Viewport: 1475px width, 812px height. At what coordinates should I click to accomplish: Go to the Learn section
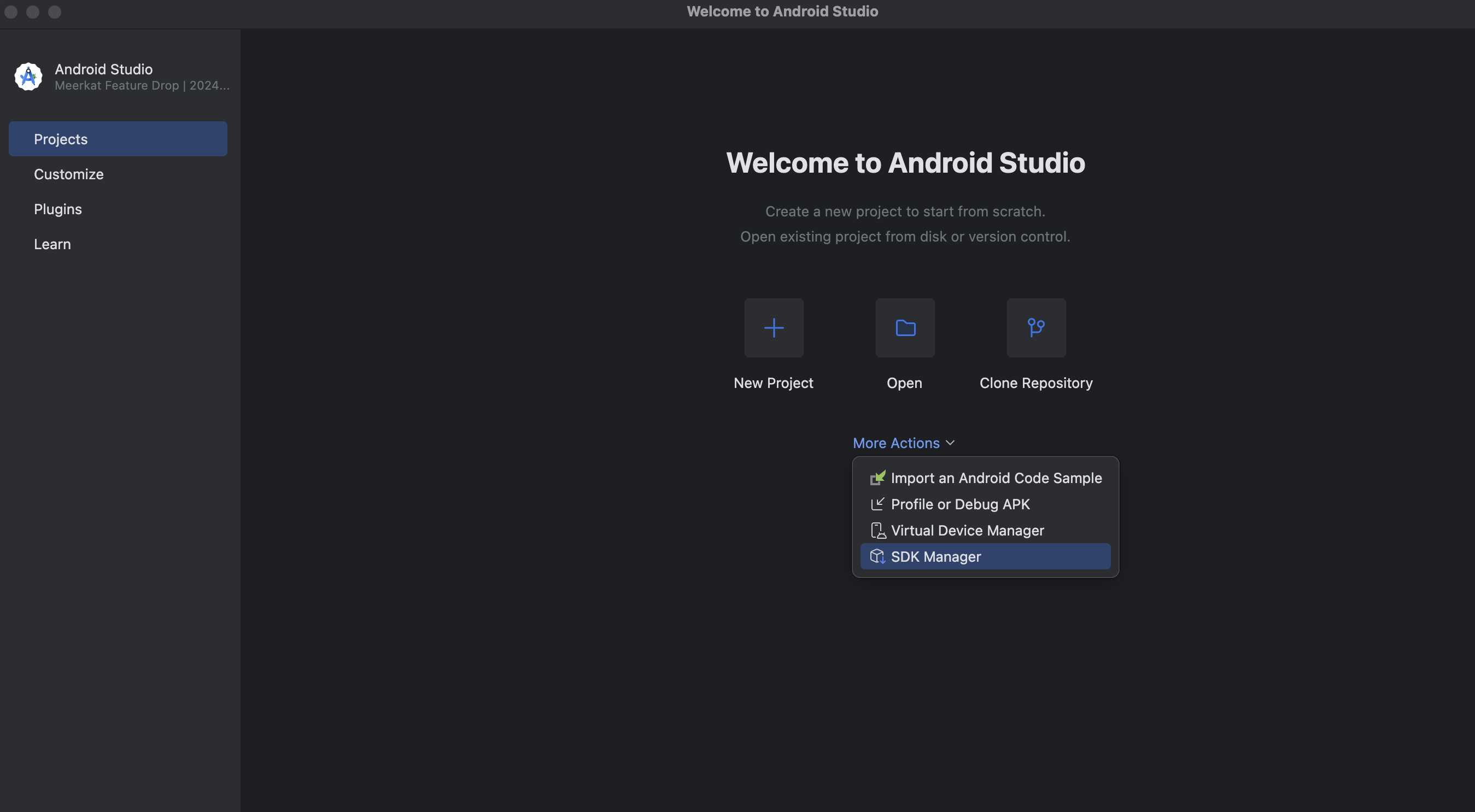click(x=52, y=244)
